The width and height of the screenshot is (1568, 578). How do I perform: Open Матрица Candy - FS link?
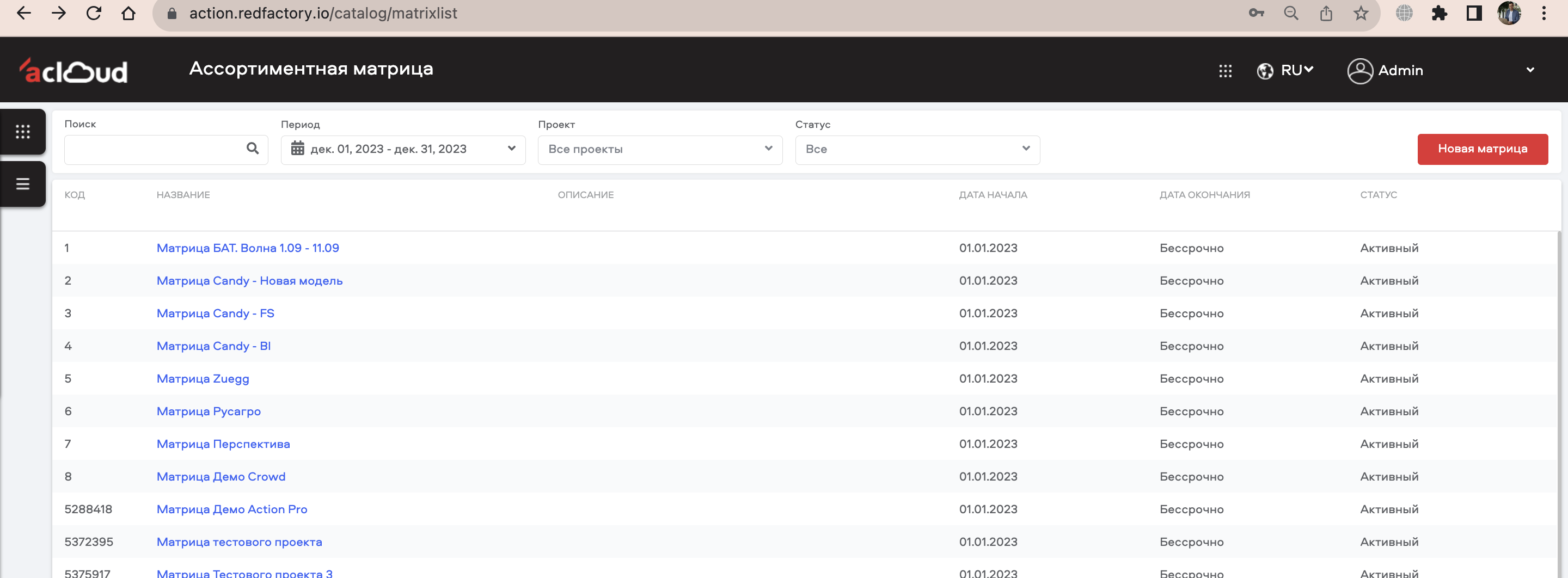[x=216, y=314]
